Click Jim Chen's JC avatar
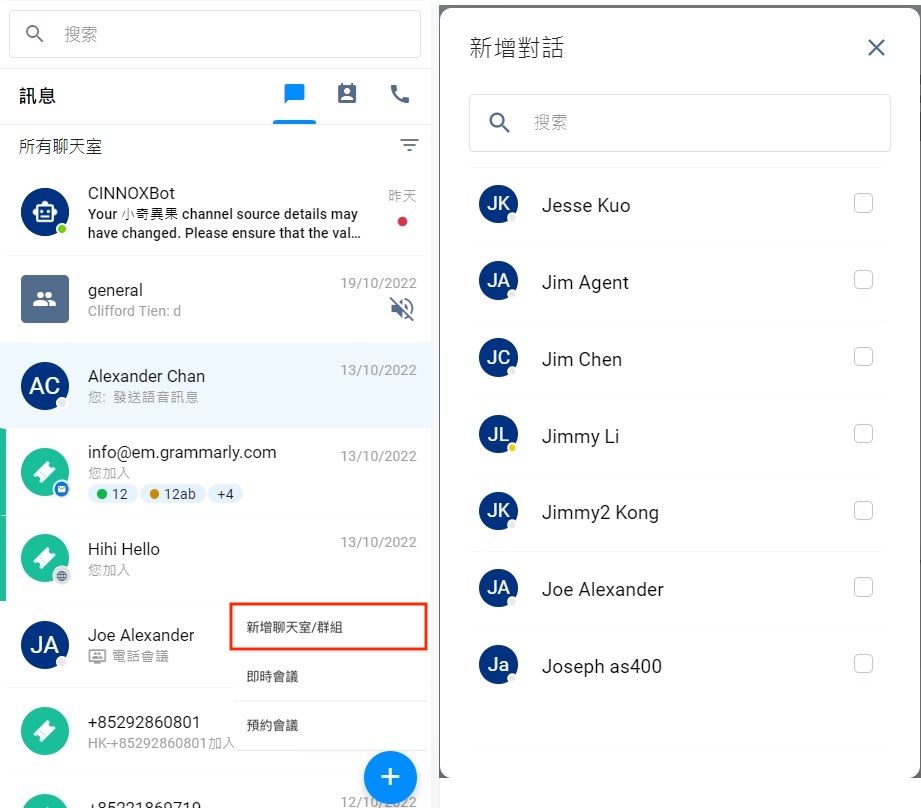 (498, 357)
